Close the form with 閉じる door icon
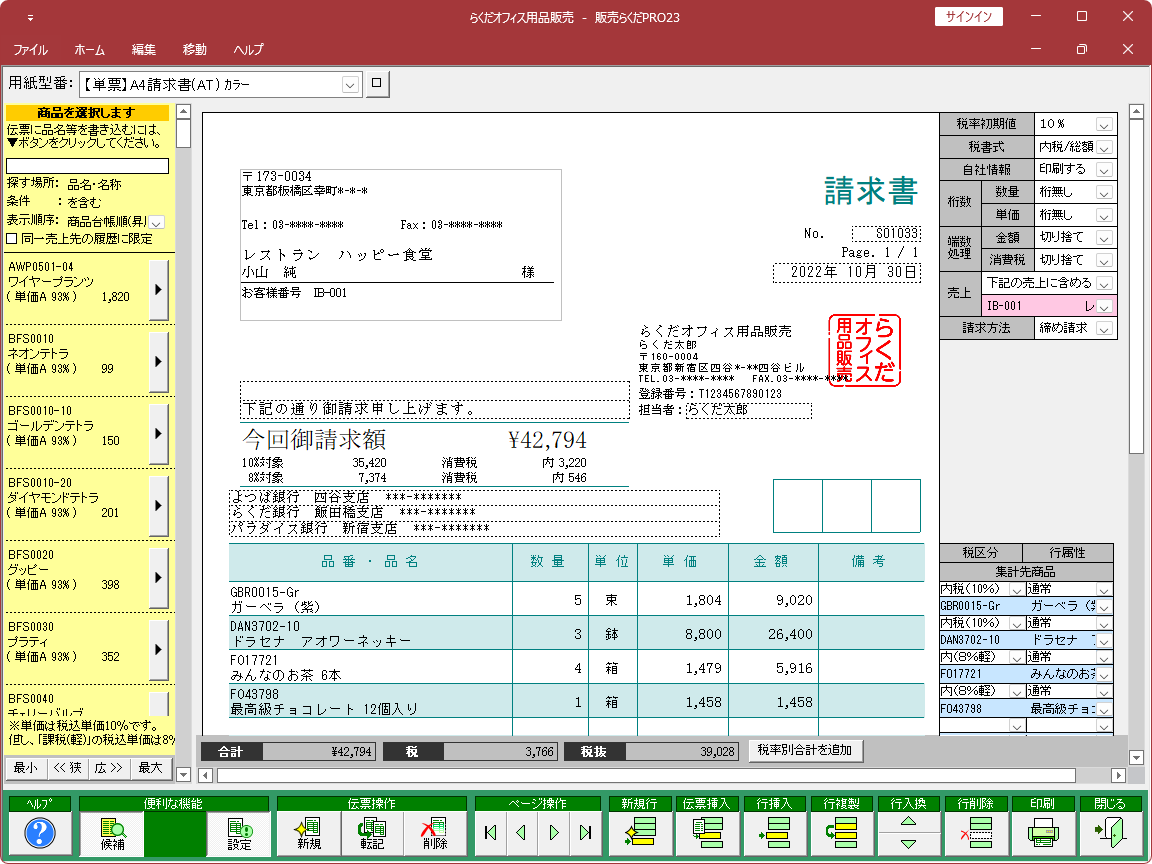Screen dimensions: 1152x864 pos(1110,832)
